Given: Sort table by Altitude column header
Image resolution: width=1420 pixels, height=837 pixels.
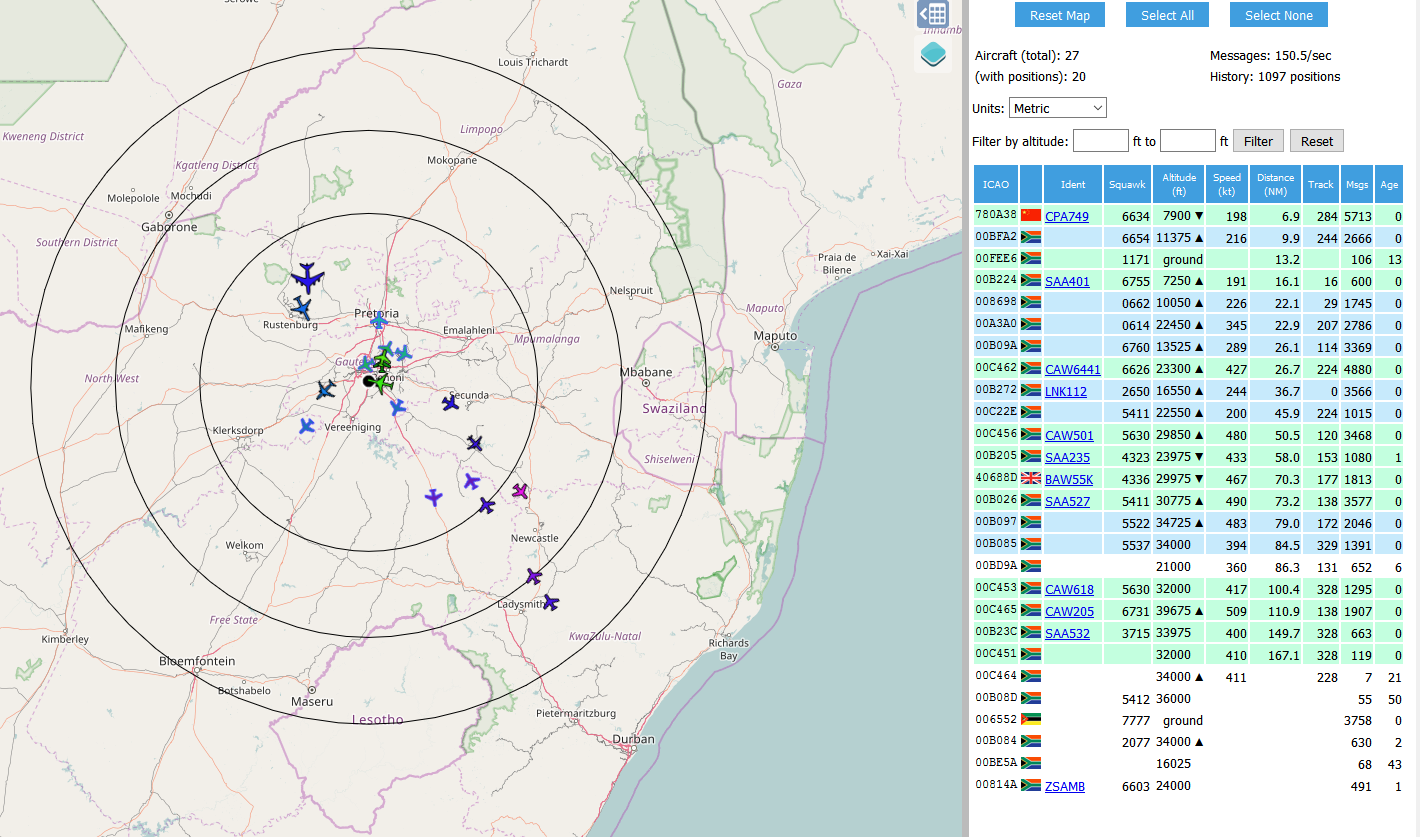Looking at the screenshot, I should (1179, 184).
